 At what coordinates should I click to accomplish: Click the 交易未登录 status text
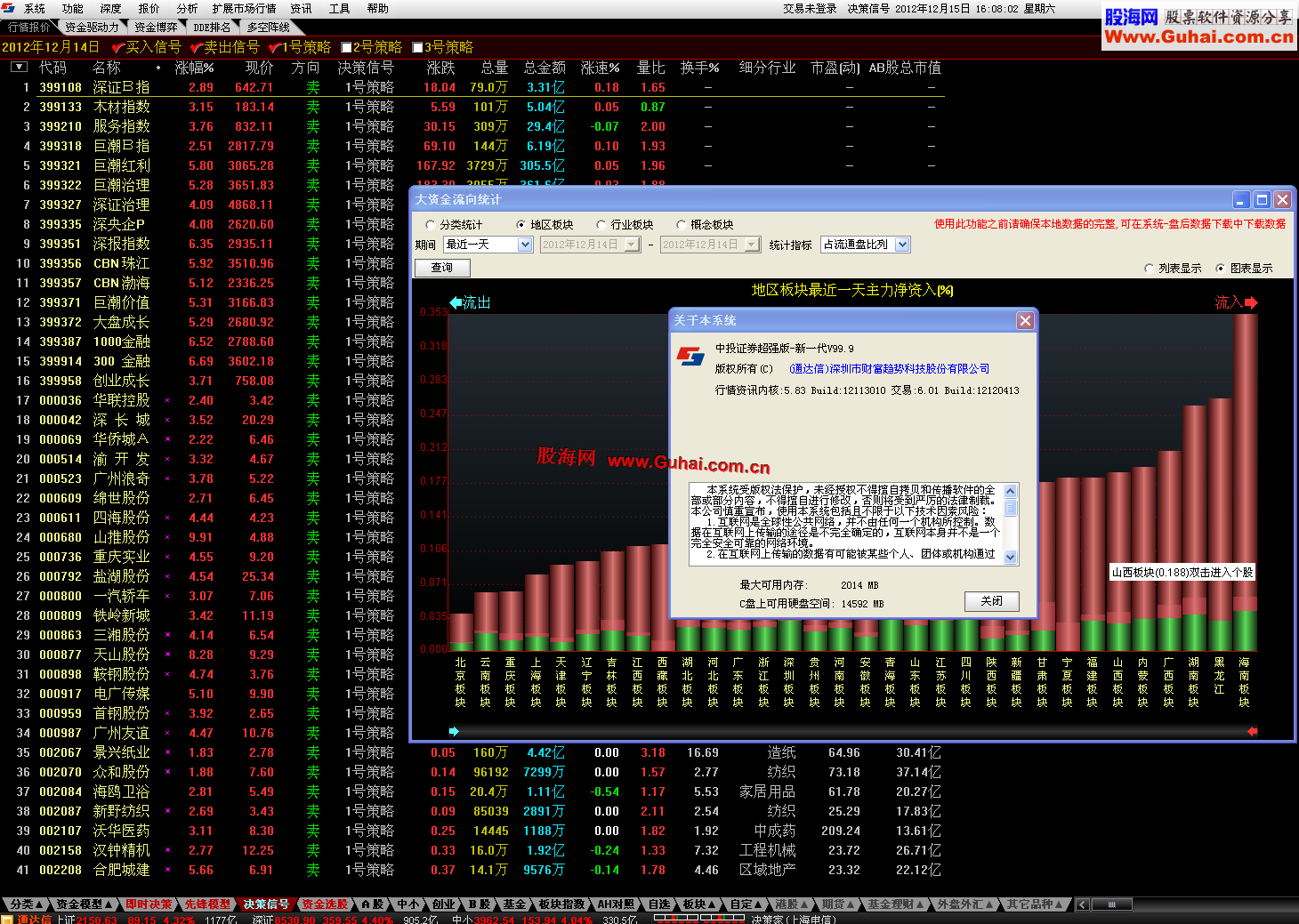(810, 9)
